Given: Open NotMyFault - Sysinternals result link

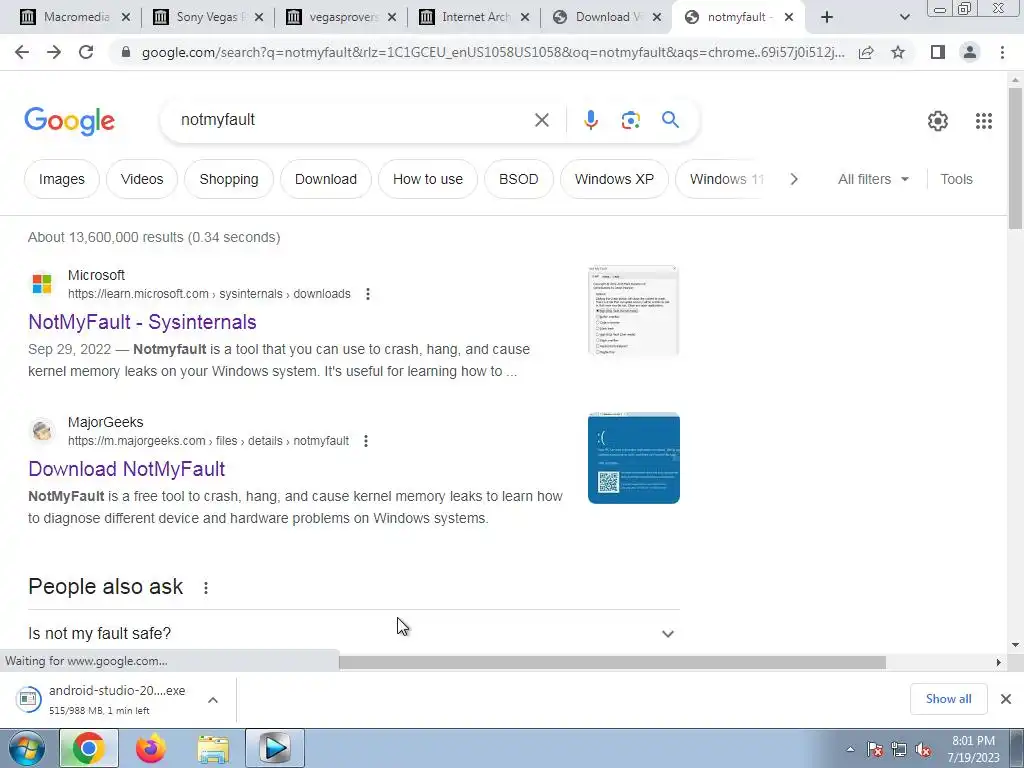Looking at the screenshot, I should pyautogui.click(x=142, y=322).
